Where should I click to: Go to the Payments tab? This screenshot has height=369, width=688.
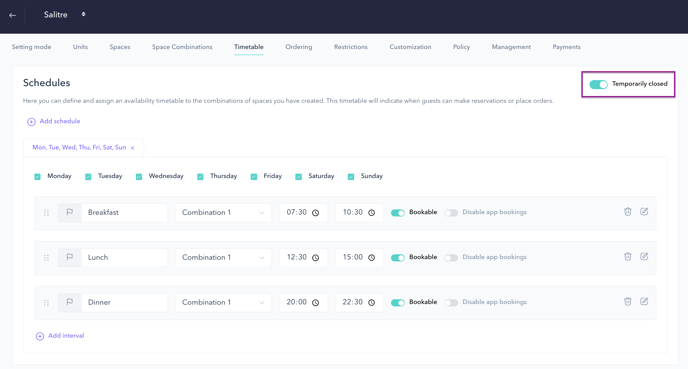point(566,47)
